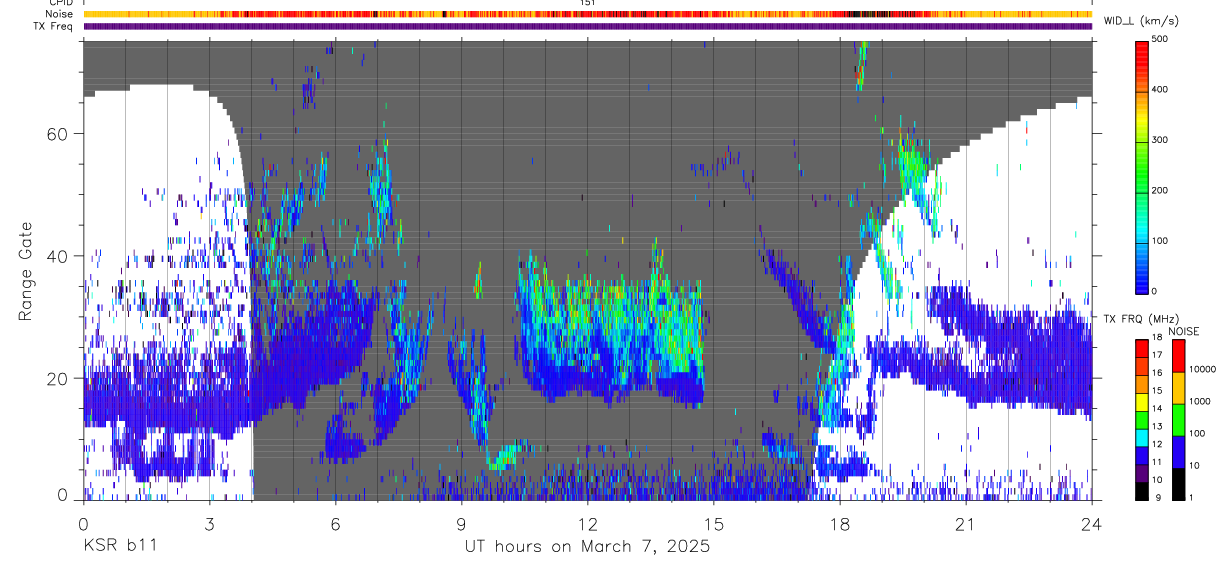1228x567 pixels.
Task: Click the 21 tick on the UT hours axis
Action: point(965,523)
